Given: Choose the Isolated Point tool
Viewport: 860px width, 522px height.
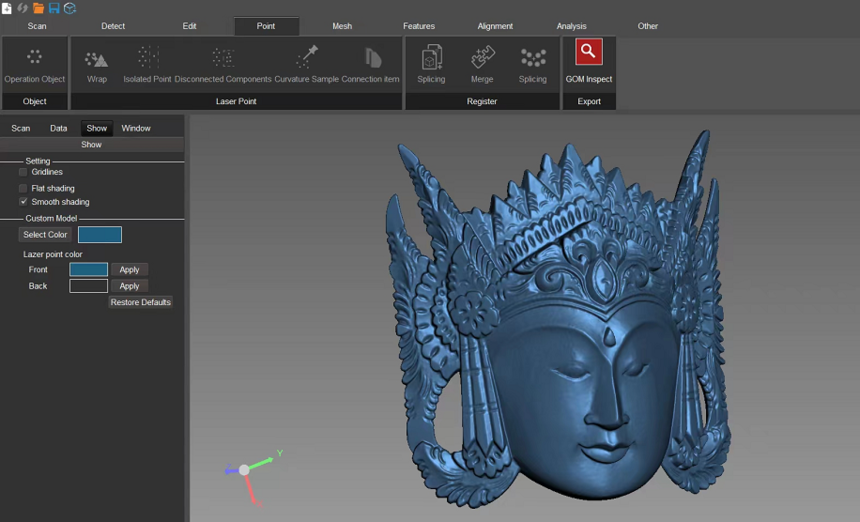Looking at the screenshot, I should click(x=147, y=65).
